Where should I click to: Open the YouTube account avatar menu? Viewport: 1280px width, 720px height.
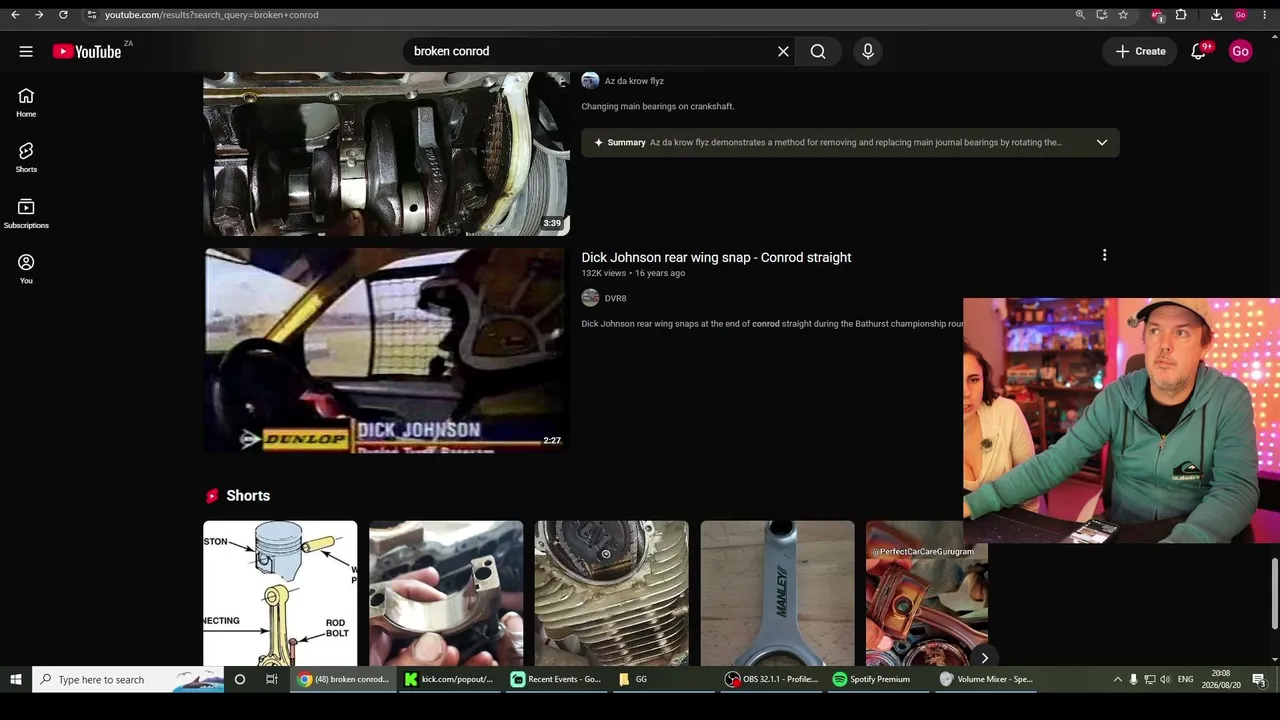click(x=1240, y=51)
